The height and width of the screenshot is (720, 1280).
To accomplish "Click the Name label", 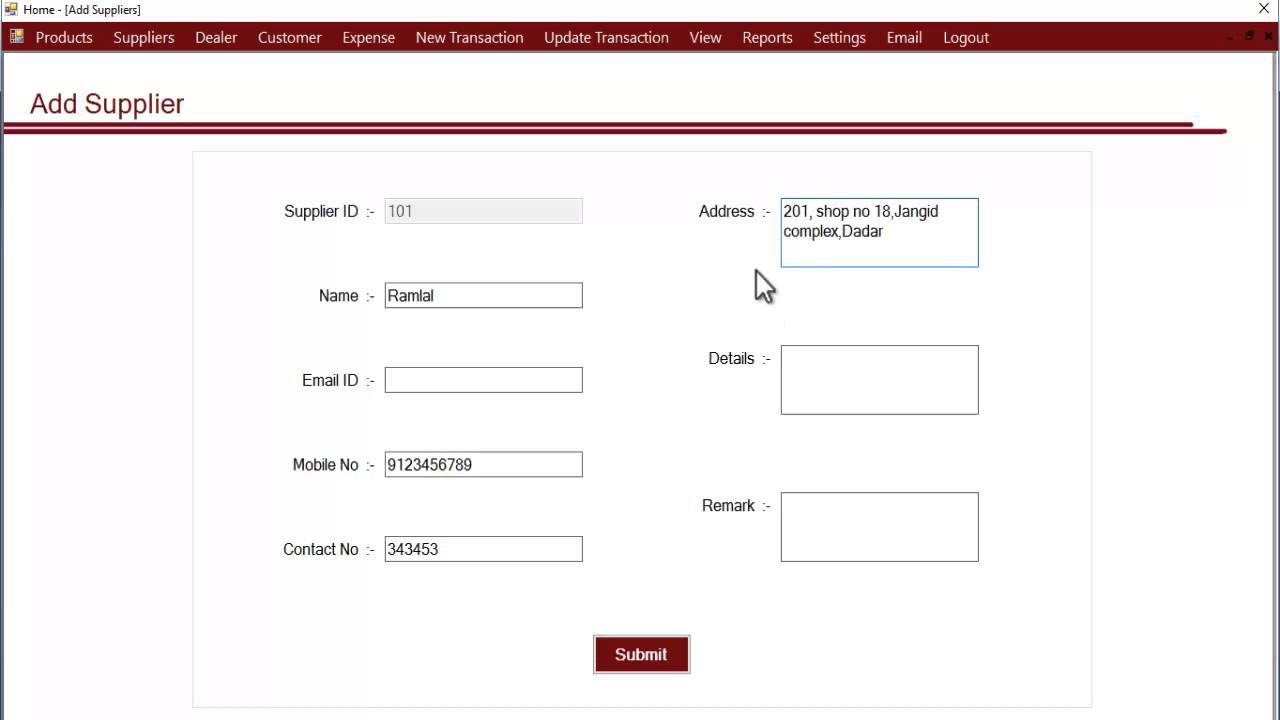I will click(x=339, y=296).
